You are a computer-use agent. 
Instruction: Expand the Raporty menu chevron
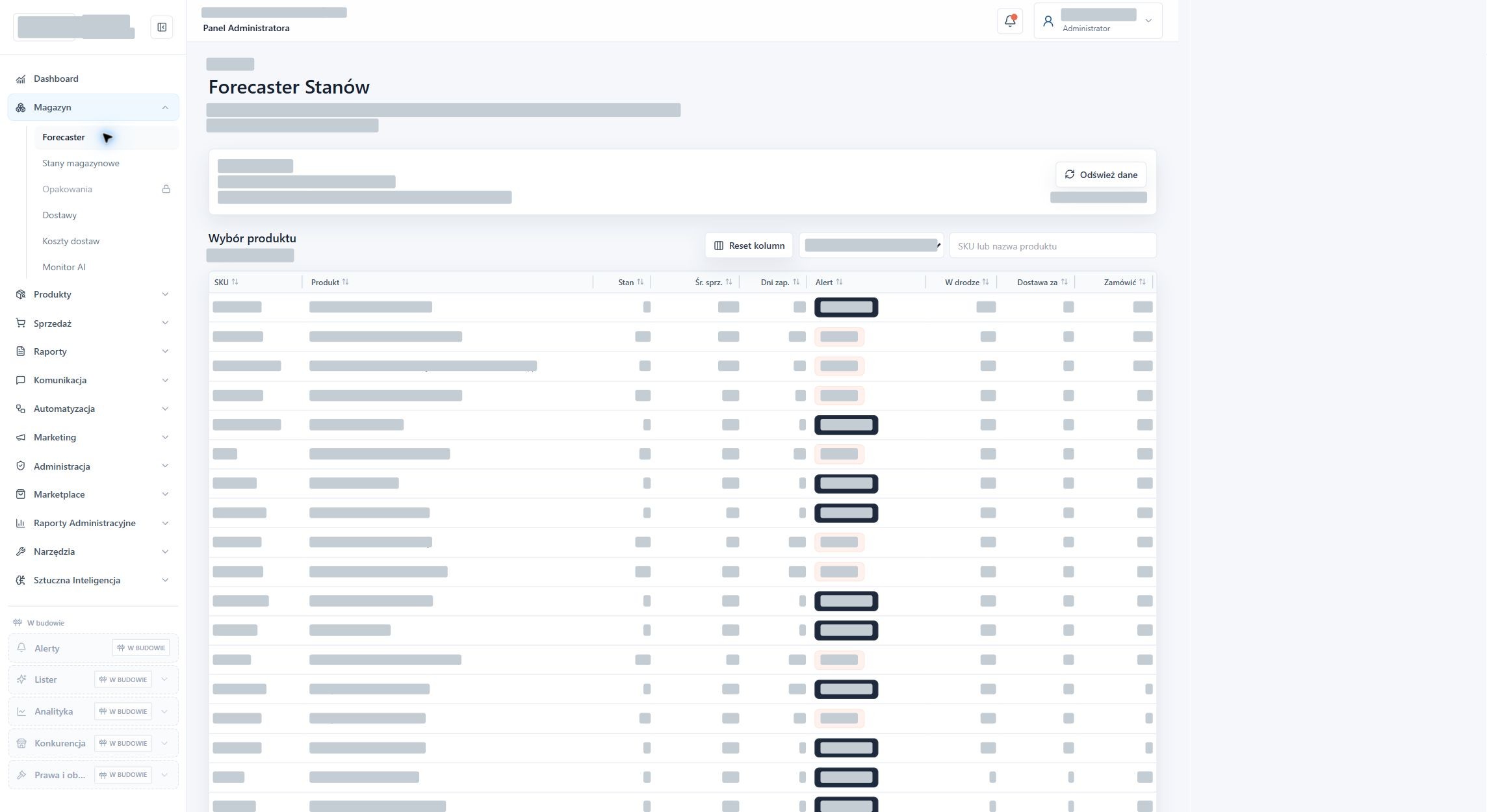click(165, 351)
